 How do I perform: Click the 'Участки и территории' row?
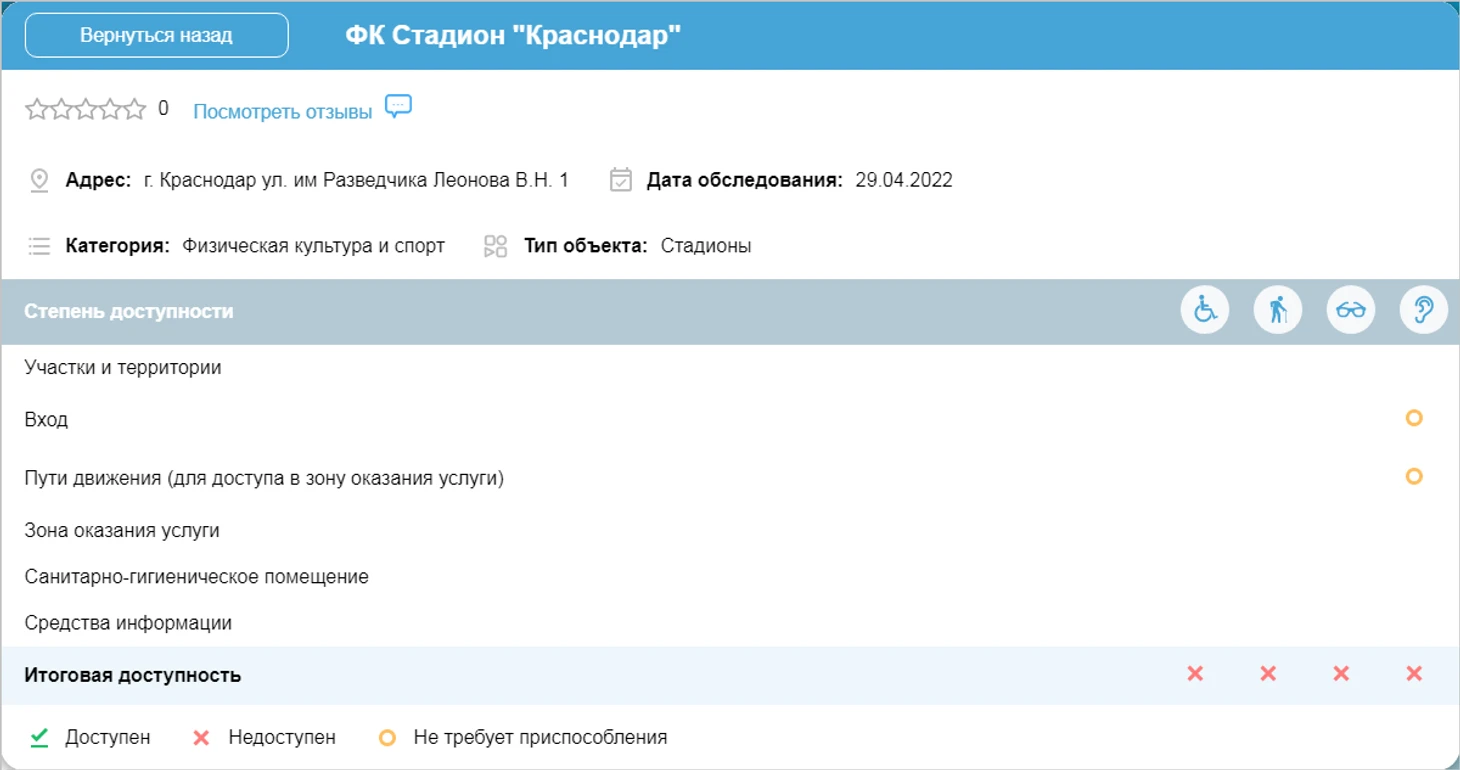click(730, 368)
